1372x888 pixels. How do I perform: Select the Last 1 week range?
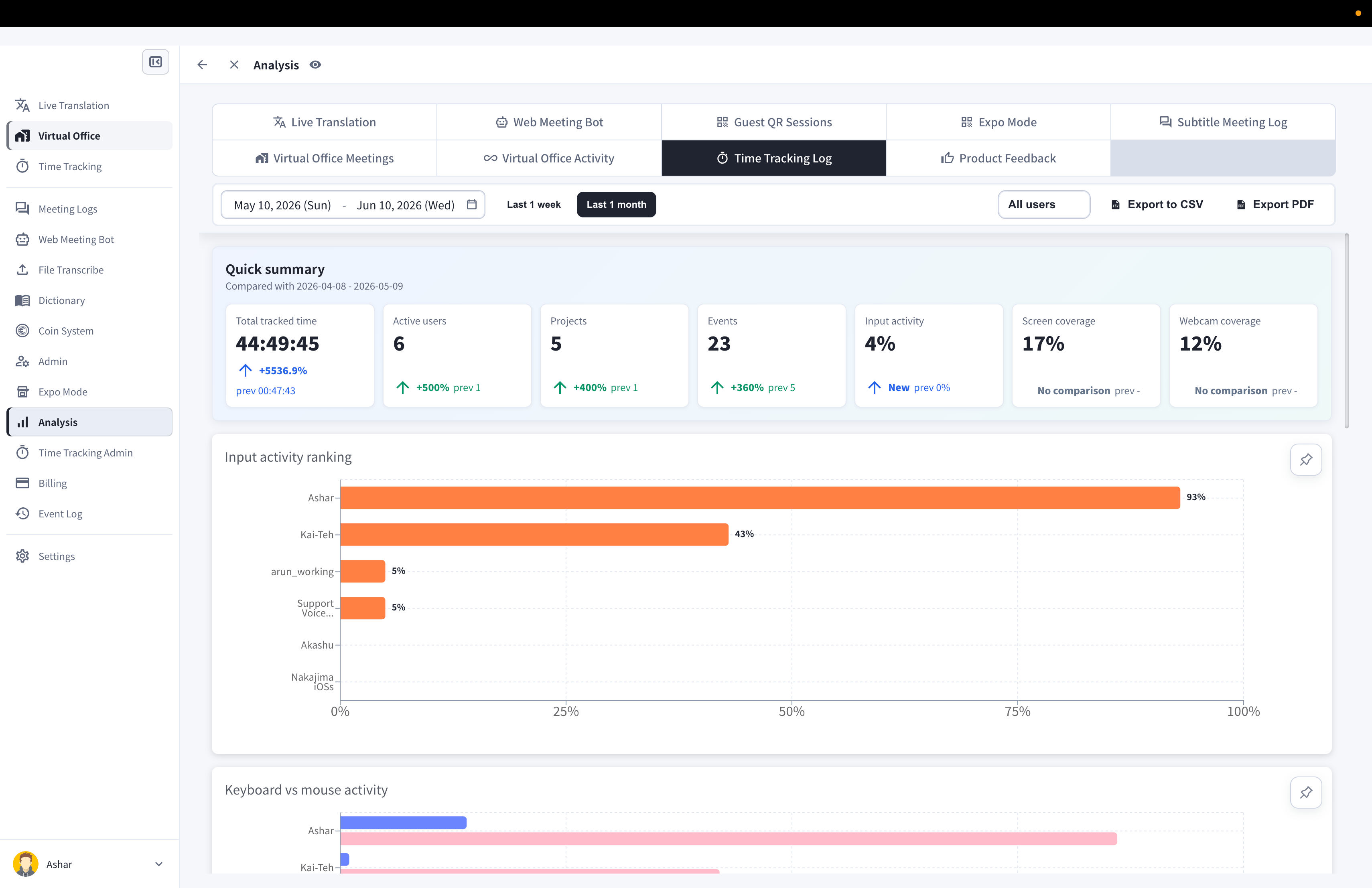(x=533, y=205)
